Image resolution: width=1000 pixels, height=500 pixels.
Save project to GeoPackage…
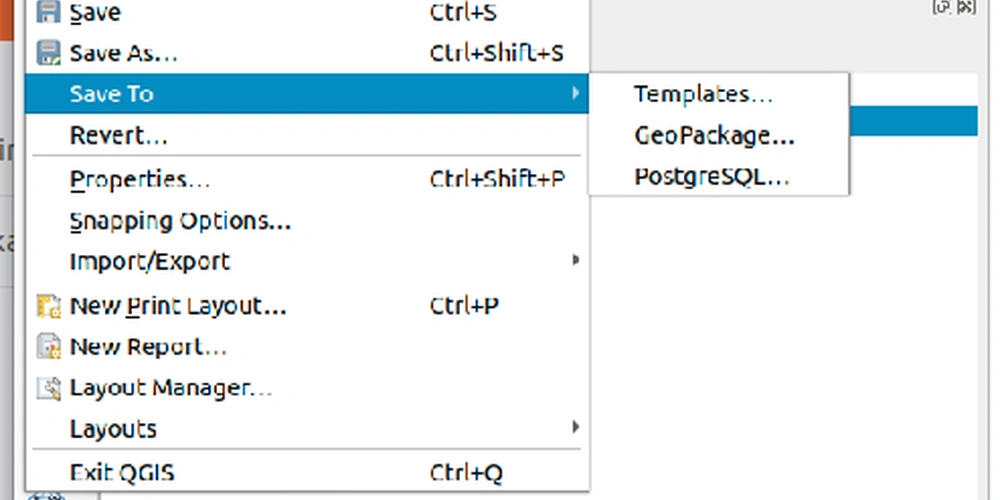[714, 135]
